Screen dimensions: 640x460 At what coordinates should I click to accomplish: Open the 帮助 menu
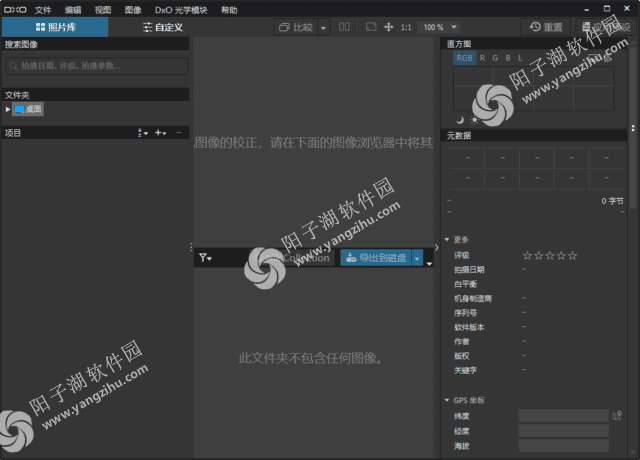[x=229, y=10]
